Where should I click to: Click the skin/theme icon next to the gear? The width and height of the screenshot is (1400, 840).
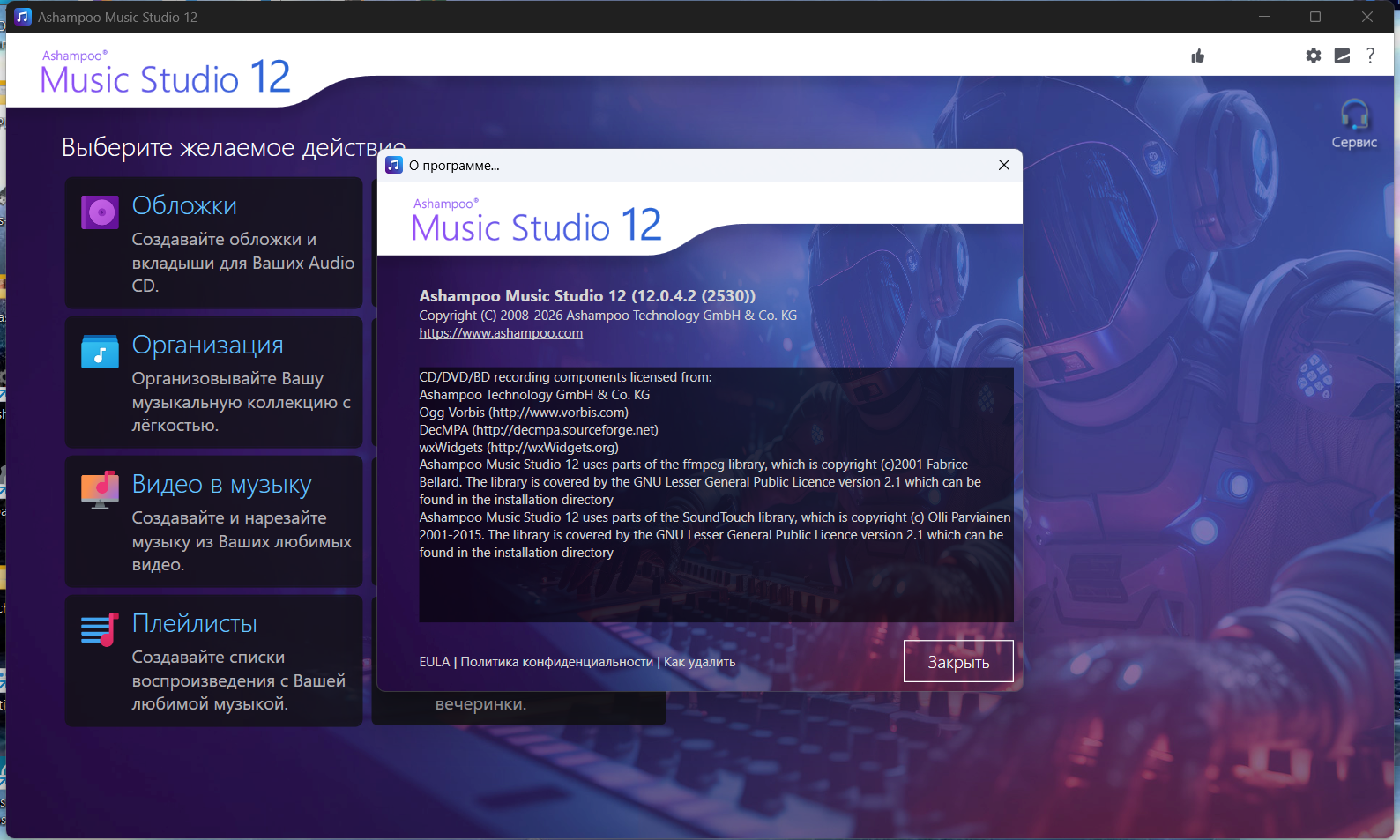tap(1342, 56)
